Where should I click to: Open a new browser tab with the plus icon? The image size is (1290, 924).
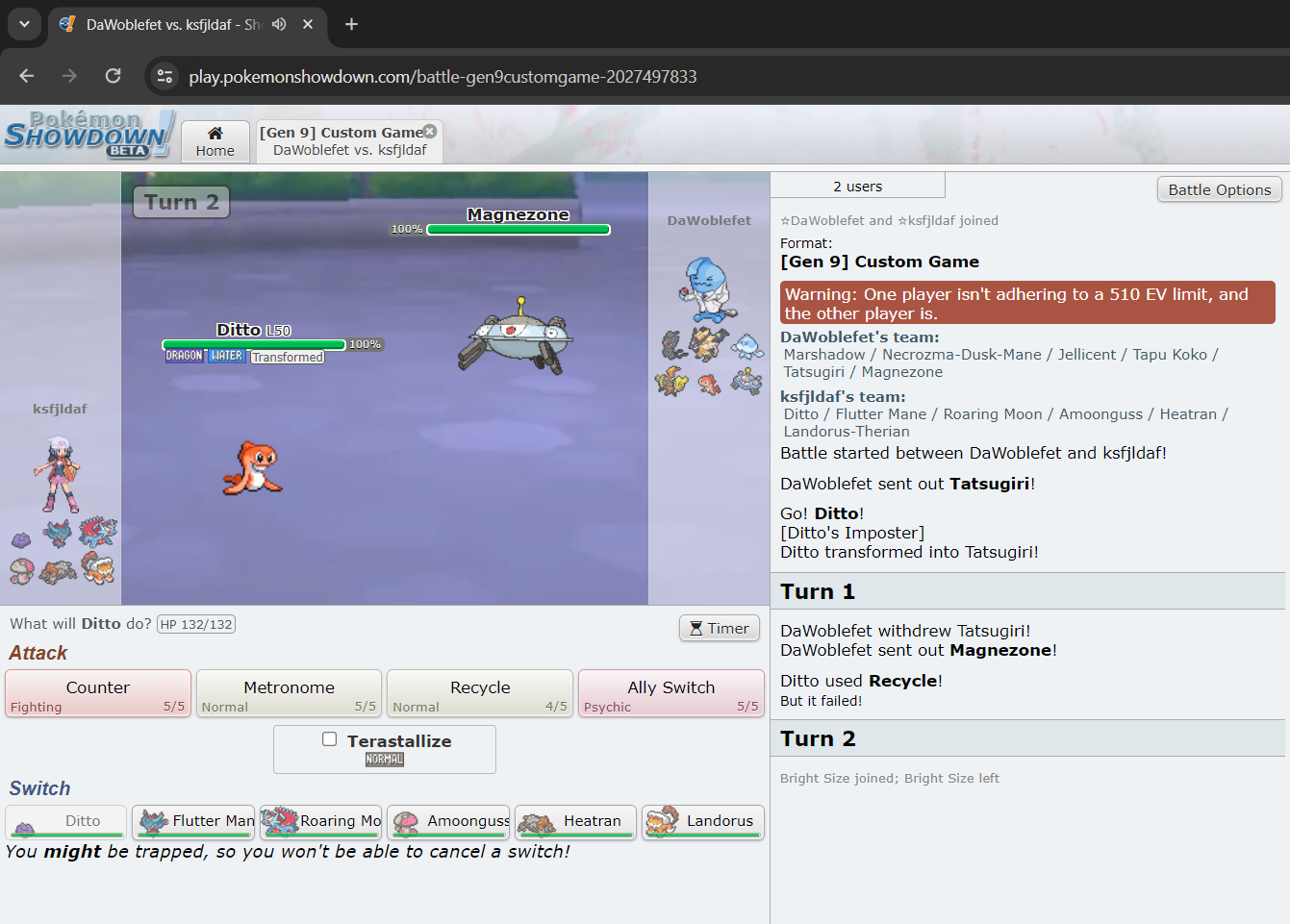(x=352, y=24)
